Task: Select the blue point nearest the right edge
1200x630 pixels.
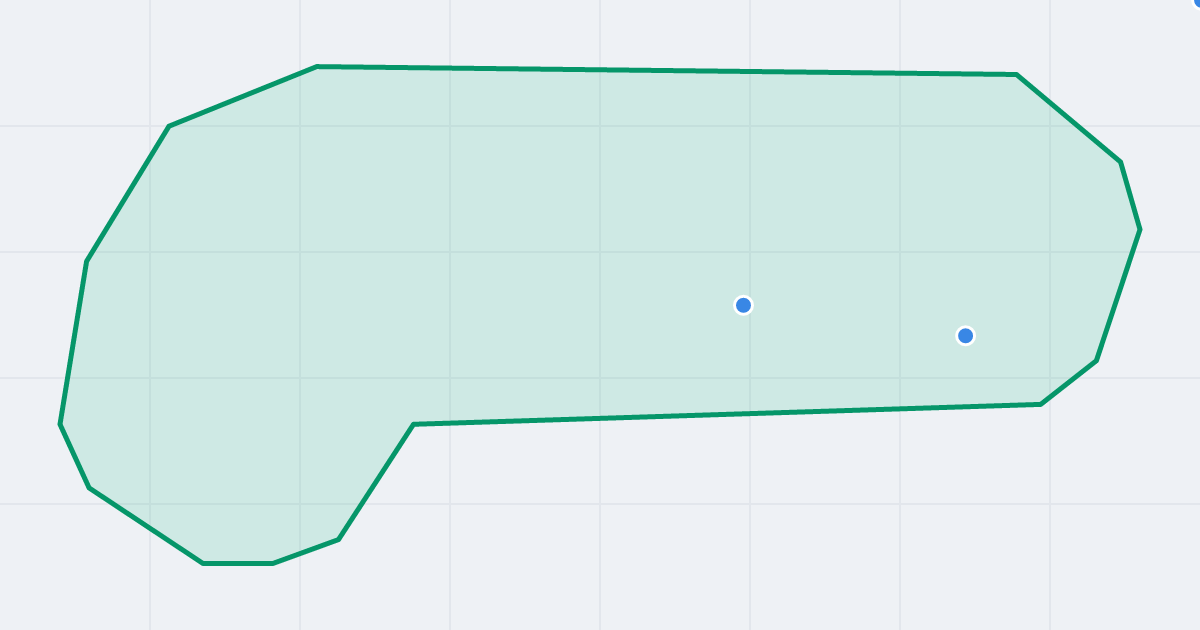Action: [965, 335]
